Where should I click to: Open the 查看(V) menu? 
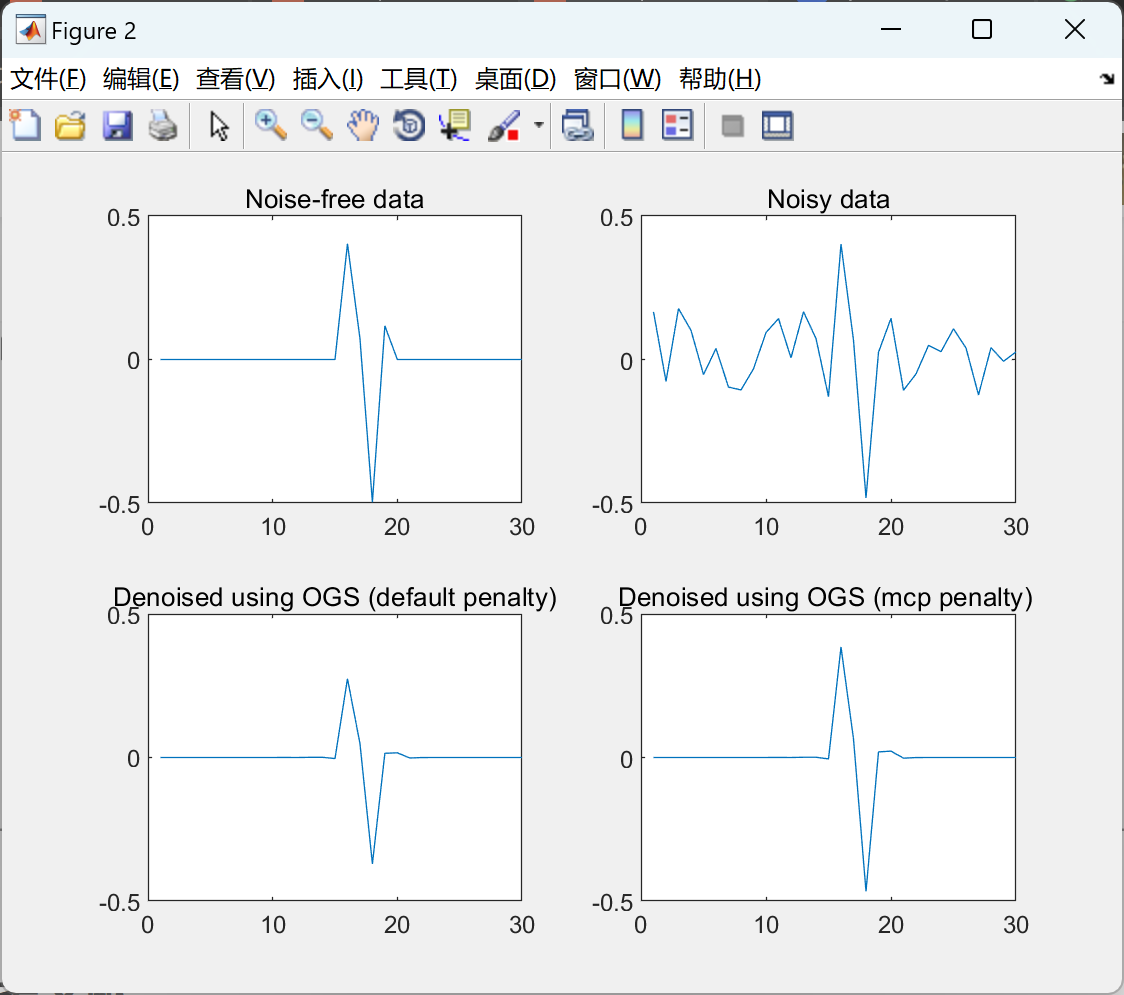(236, 79)
